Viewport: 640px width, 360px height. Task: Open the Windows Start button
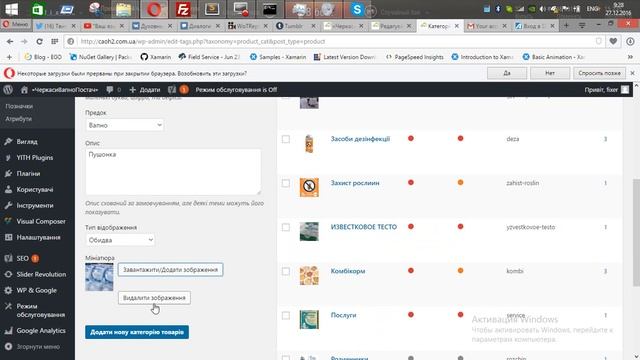[x=11, y=9]
